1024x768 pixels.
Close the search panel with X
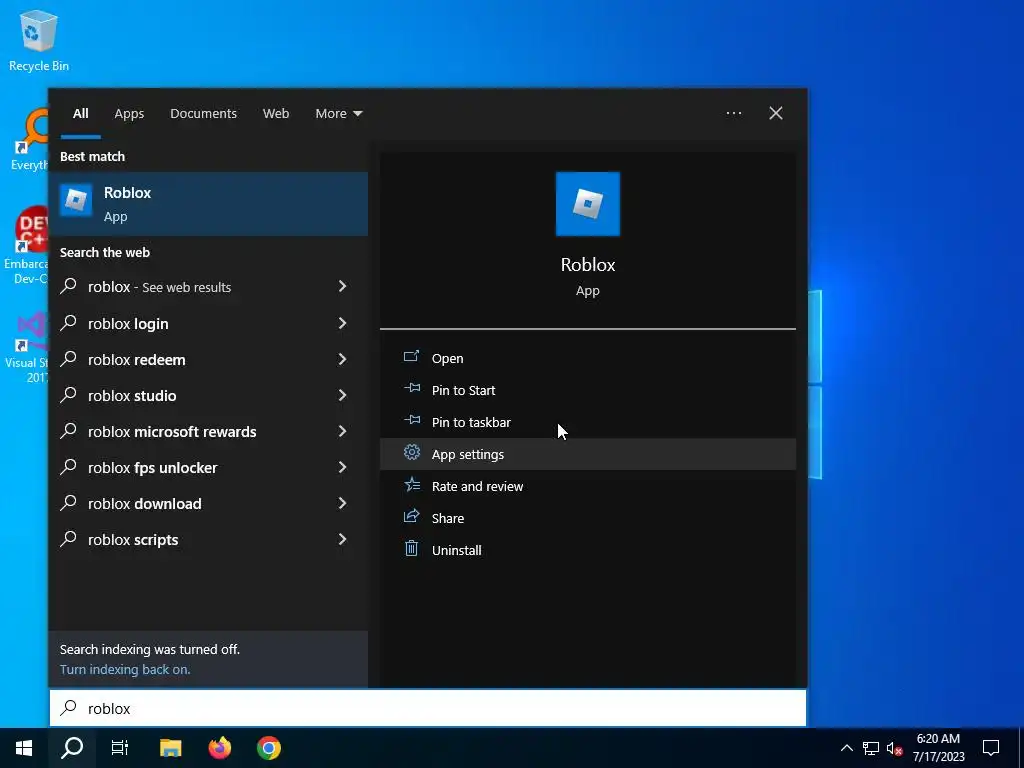(776, 113)
